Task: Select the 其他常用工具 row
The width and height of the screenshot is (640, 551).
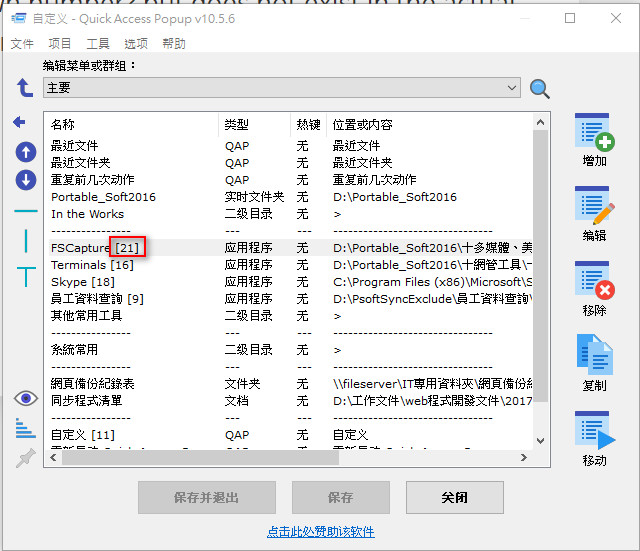Action: pos(291,316)
